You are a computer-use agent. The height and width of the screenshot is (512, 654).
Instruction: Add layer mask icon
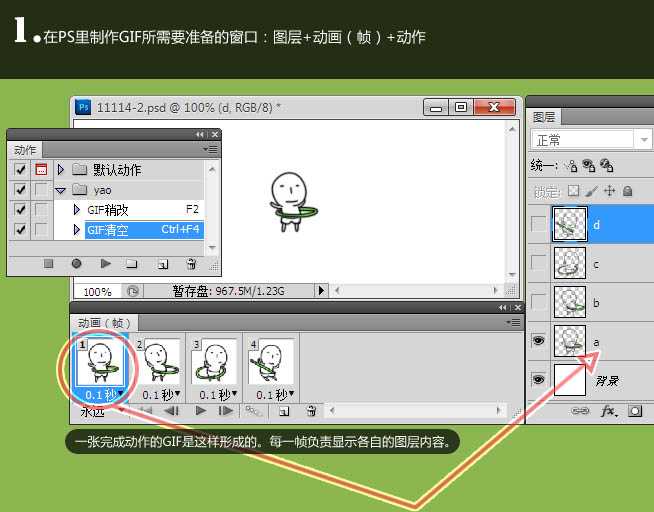[x=635, y=411]
